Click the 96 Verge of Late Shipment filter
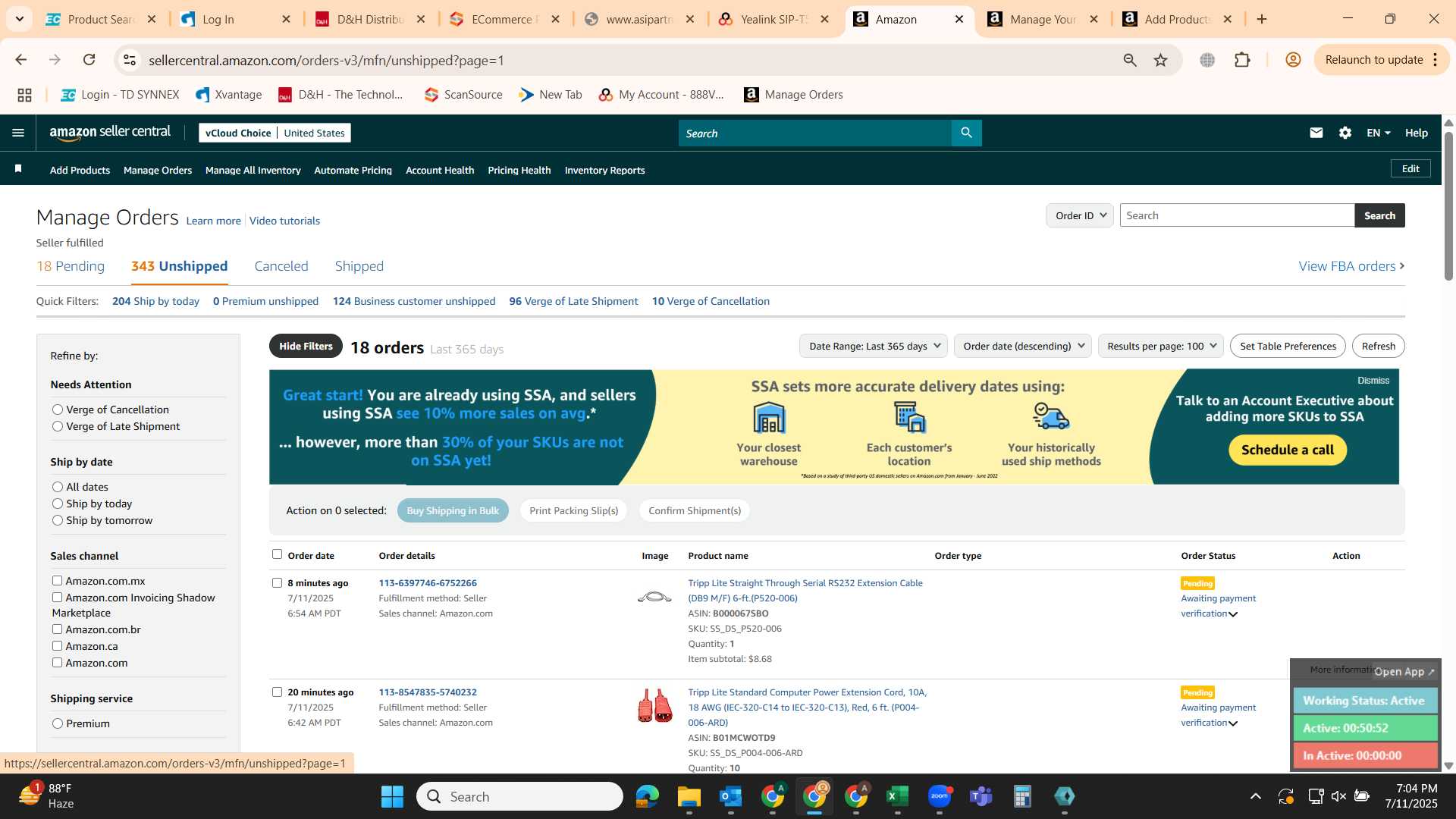Screen dimensions: 1456x819 pyautogui.click(x=573, y=301)
